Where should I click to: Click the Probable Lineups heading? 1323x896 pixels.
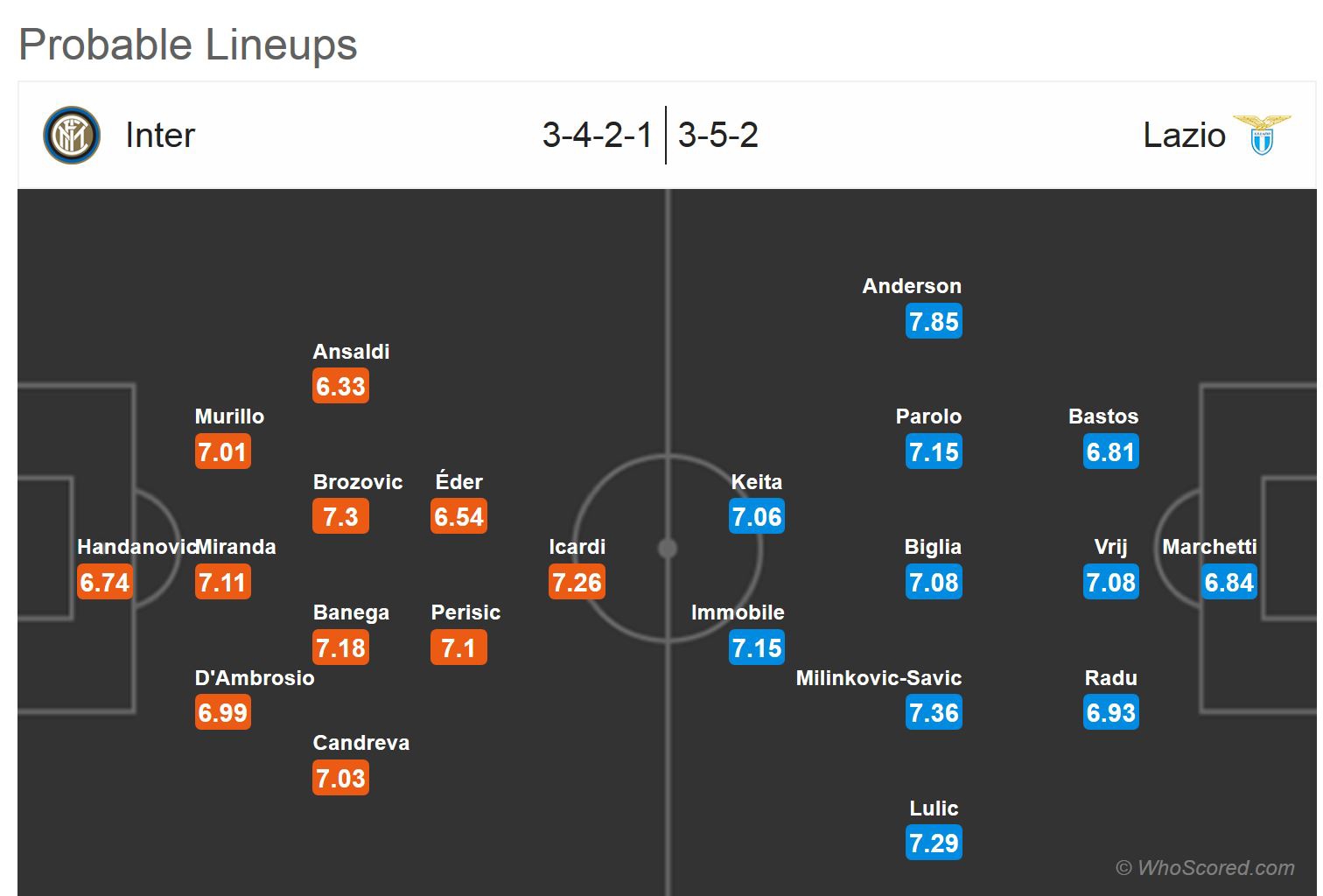click(188, 45)
